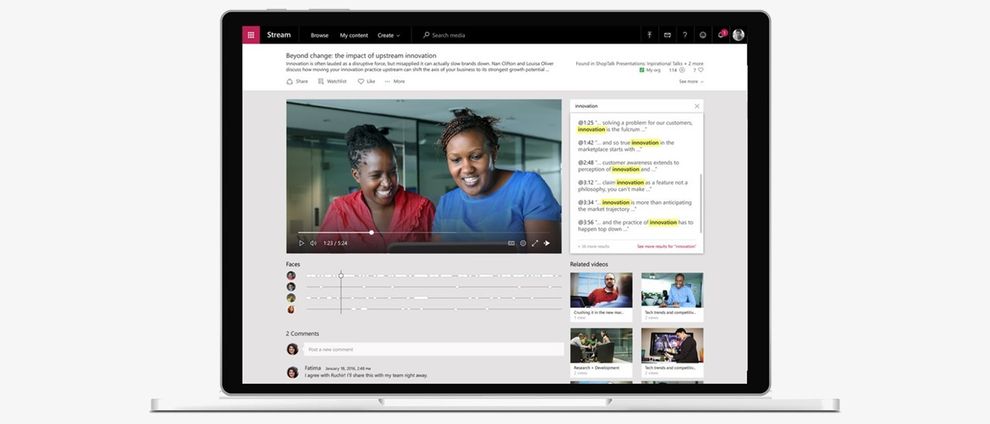Click the Fatima commenter name
The image size is (990, 424).
coord(313,368)
